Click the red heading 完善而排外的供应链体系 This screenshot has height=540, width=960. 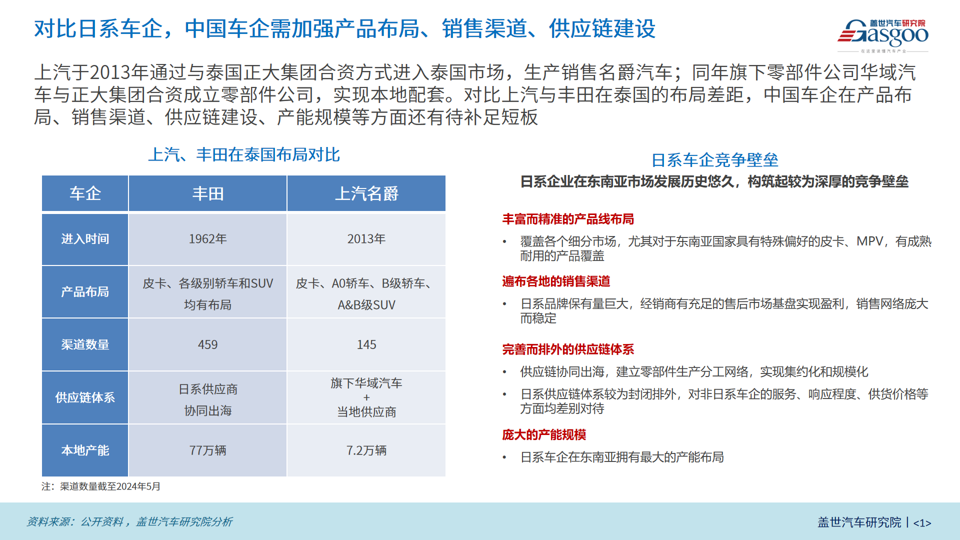click(x=568, y=350)
